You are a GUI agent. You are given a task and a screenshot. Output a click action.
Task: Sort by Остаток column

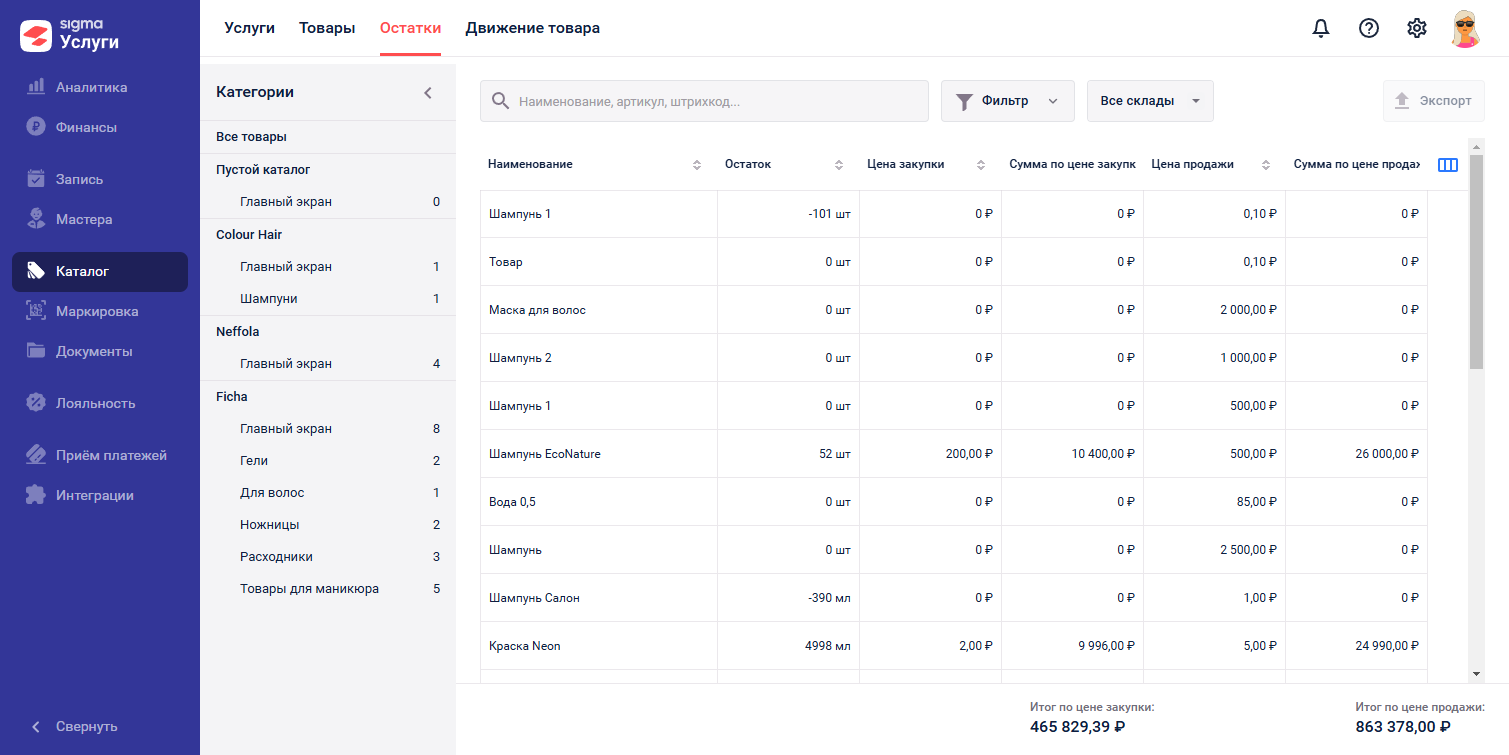point(840,165)
